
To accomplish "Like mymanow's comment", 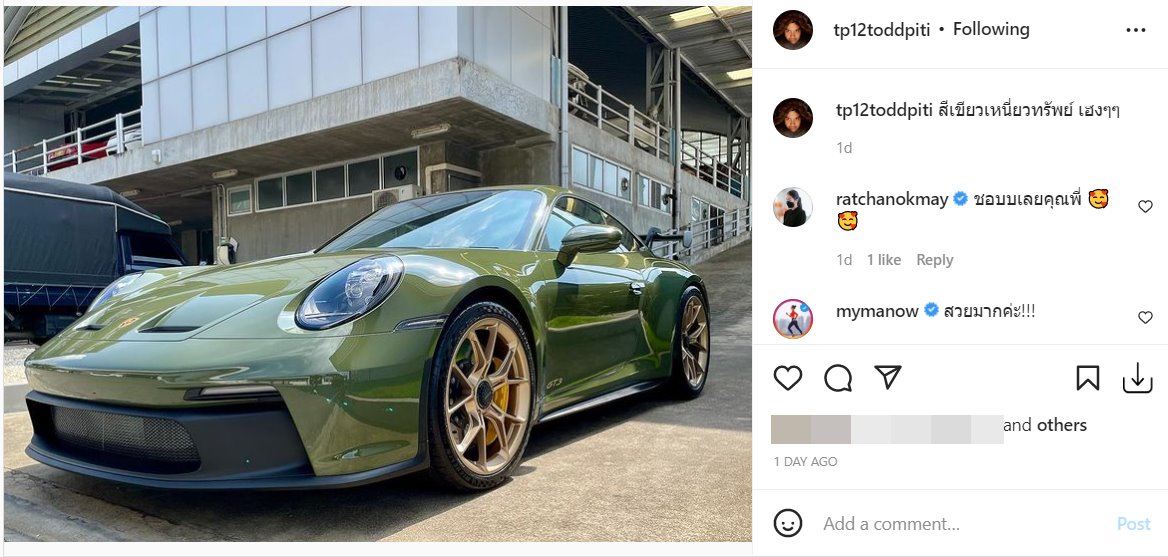I will 1145,318.
